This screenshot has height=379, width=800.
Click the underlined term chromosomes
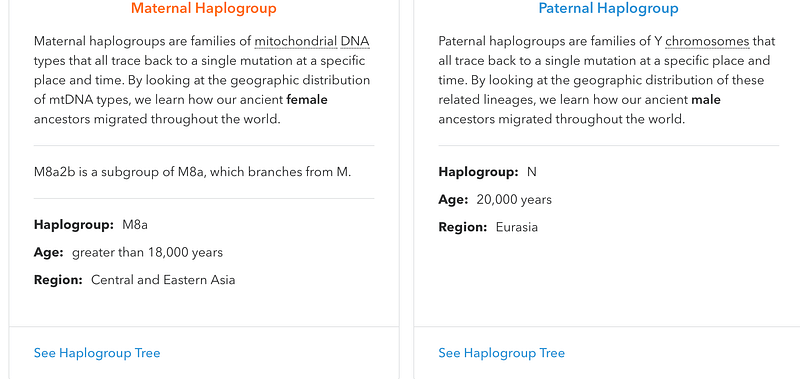pos(707,41)
